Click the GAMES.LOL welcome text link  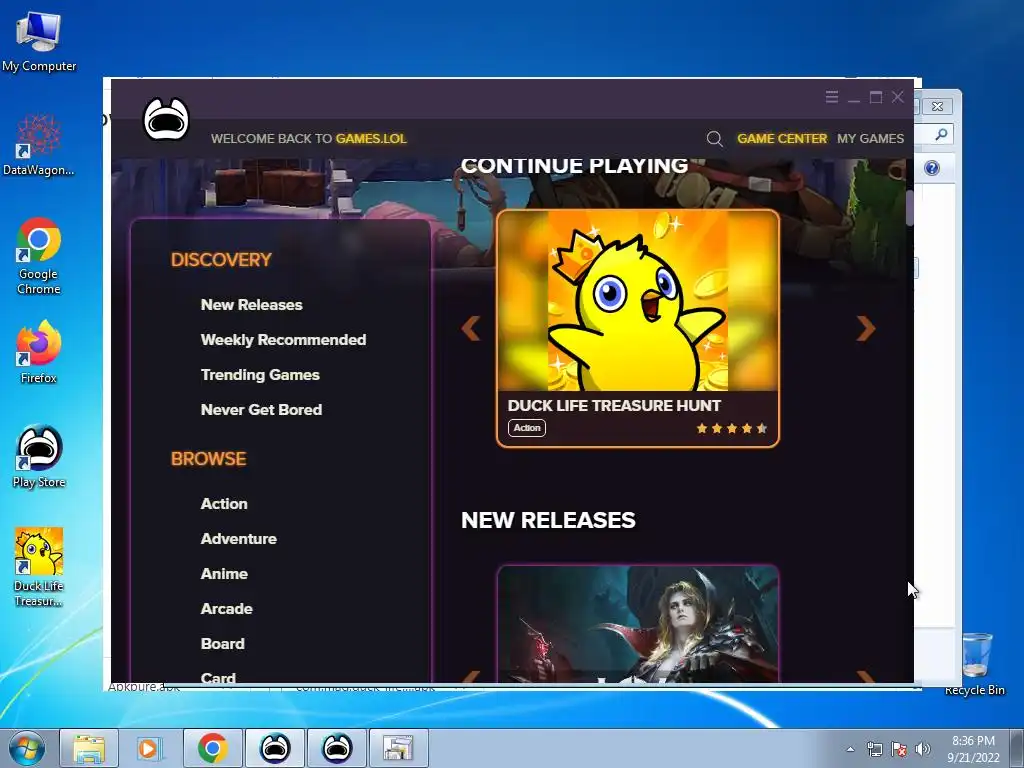click(x=371, y=138)
